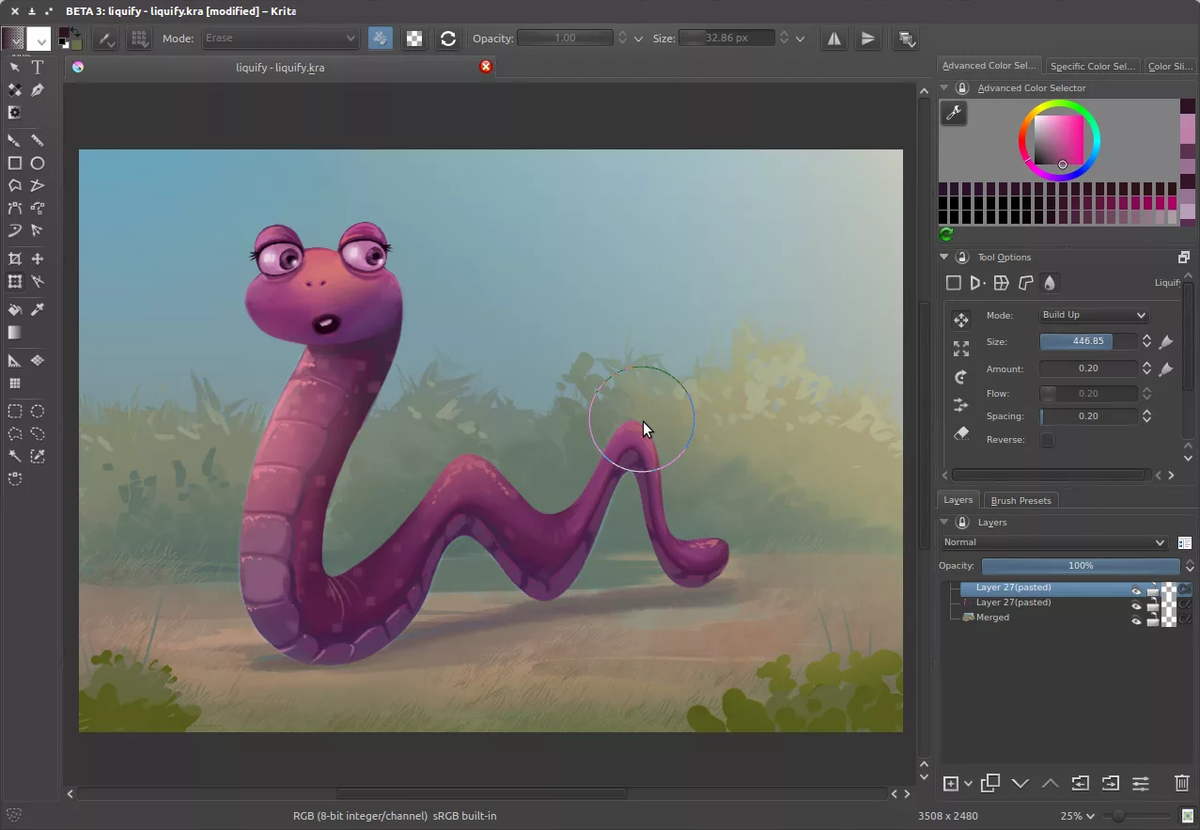Open the Specific Color Selector tab
1200x830 pixels.
(x=1092, y=65)
